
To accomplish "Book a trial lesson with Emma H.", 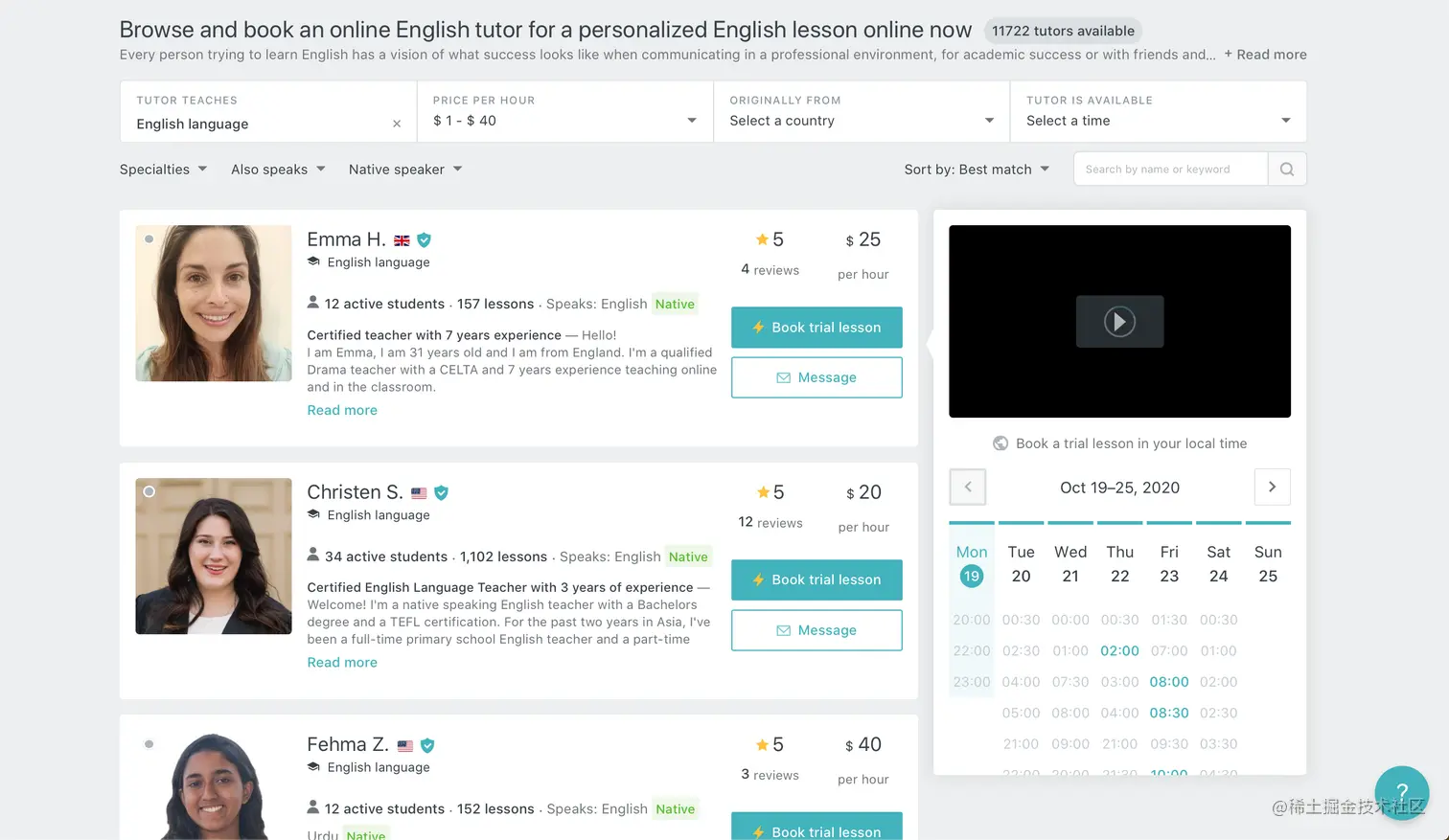I will [x=816, y=328].
